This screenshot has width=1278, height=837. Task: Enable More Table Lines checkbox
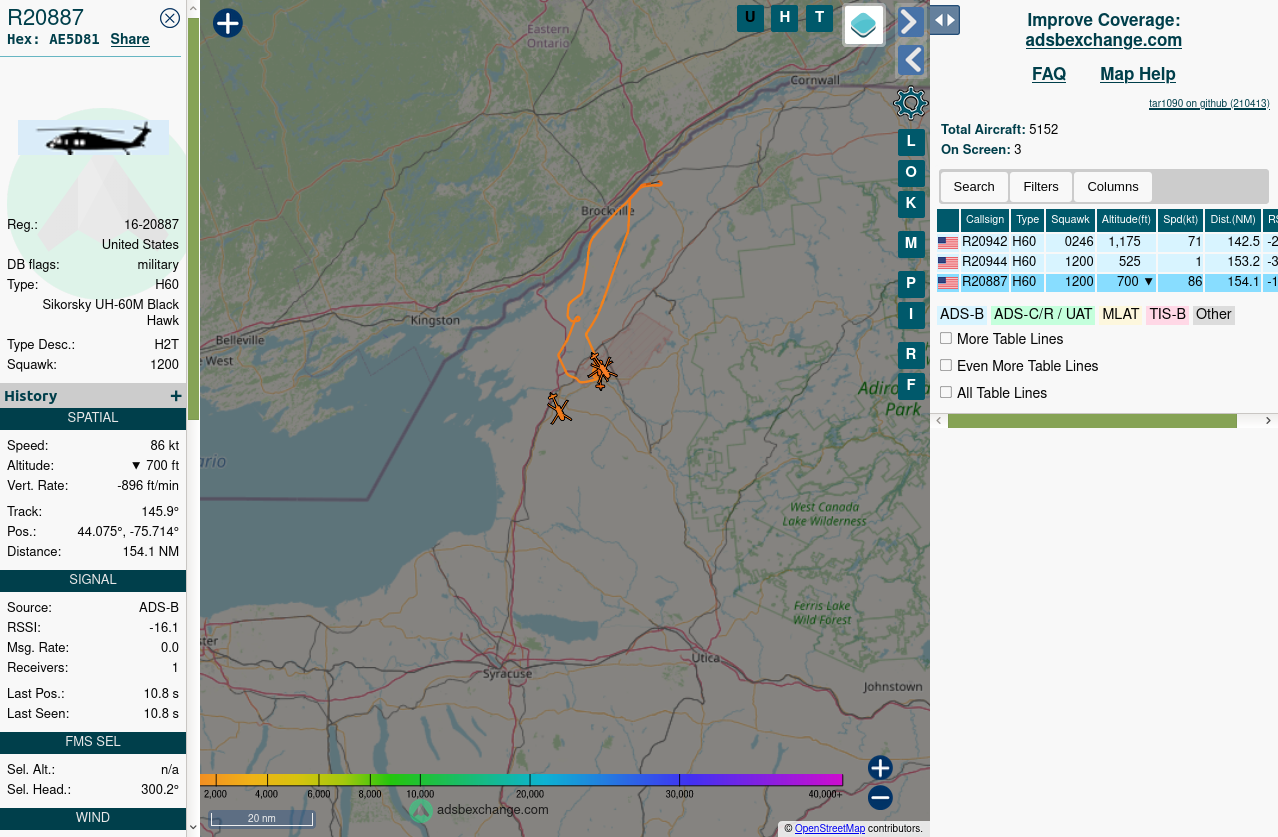click(946, 339)
